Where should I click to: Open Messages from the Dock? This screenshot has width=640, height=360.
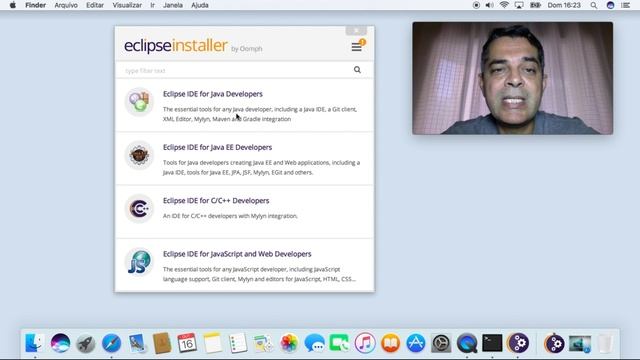coord(314,343)
